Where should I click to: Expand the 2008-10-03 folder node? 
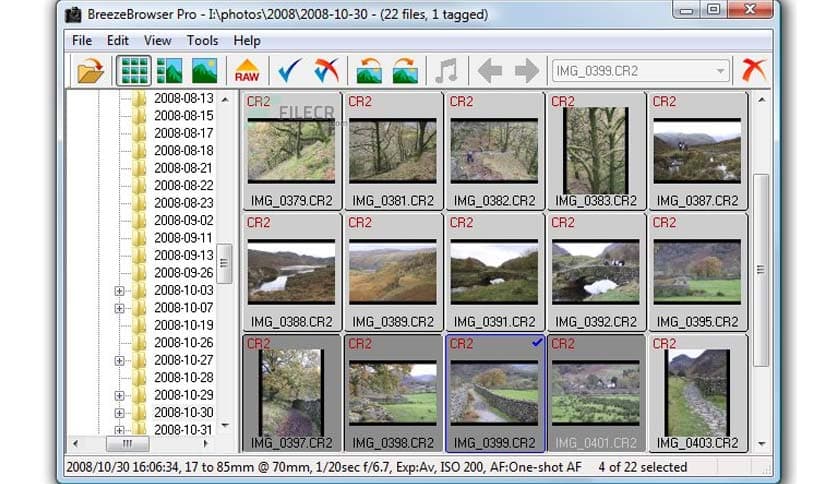click(x=119, y=291)
